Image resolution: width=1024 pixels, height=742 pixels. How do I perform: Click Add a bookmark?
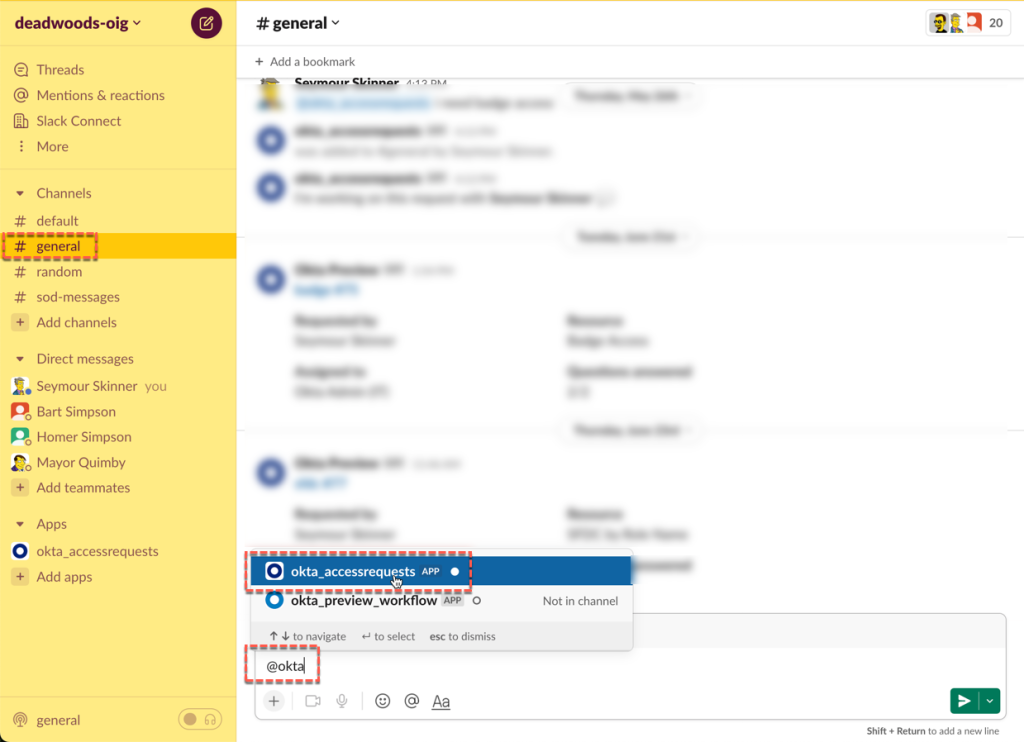tap(305, 61)
